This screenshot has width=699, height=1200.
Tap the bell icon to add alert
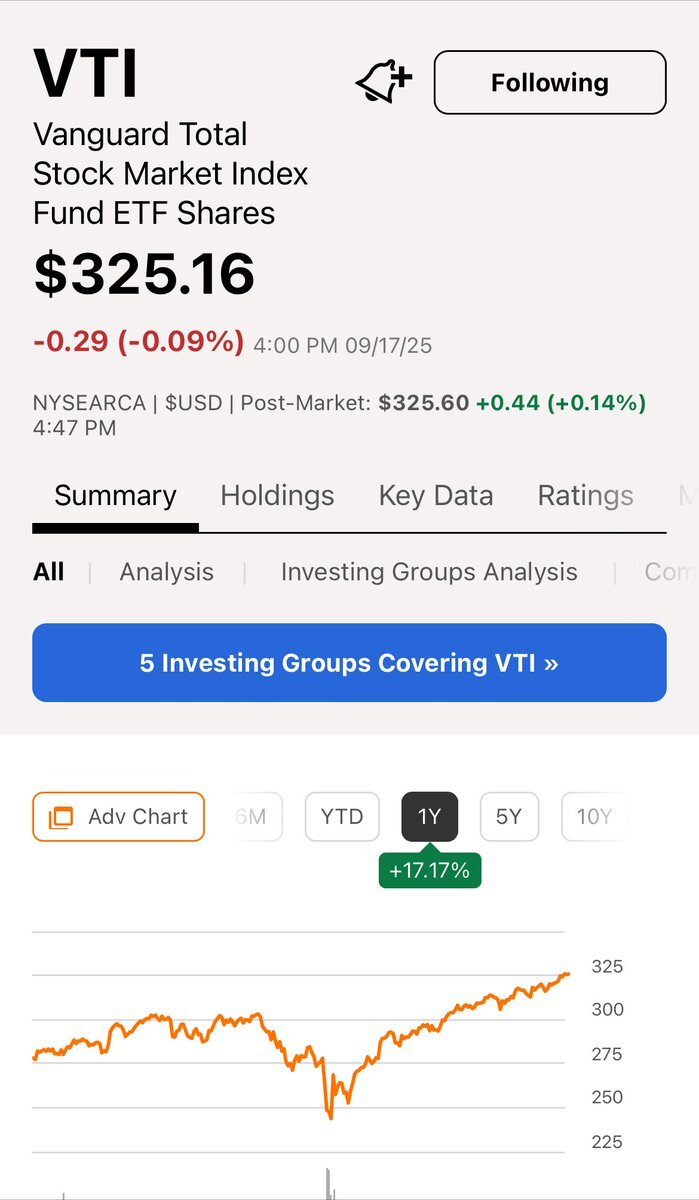pos(384,82)
